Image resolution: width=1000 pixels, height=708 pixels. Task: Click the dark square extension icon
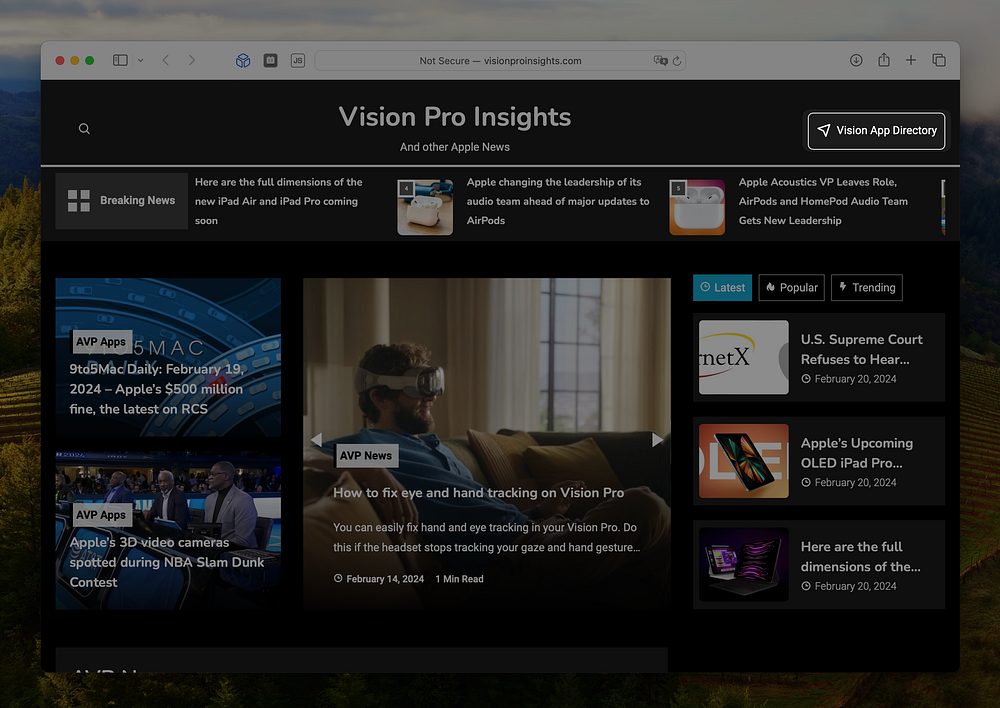click(x=270, y=61)
